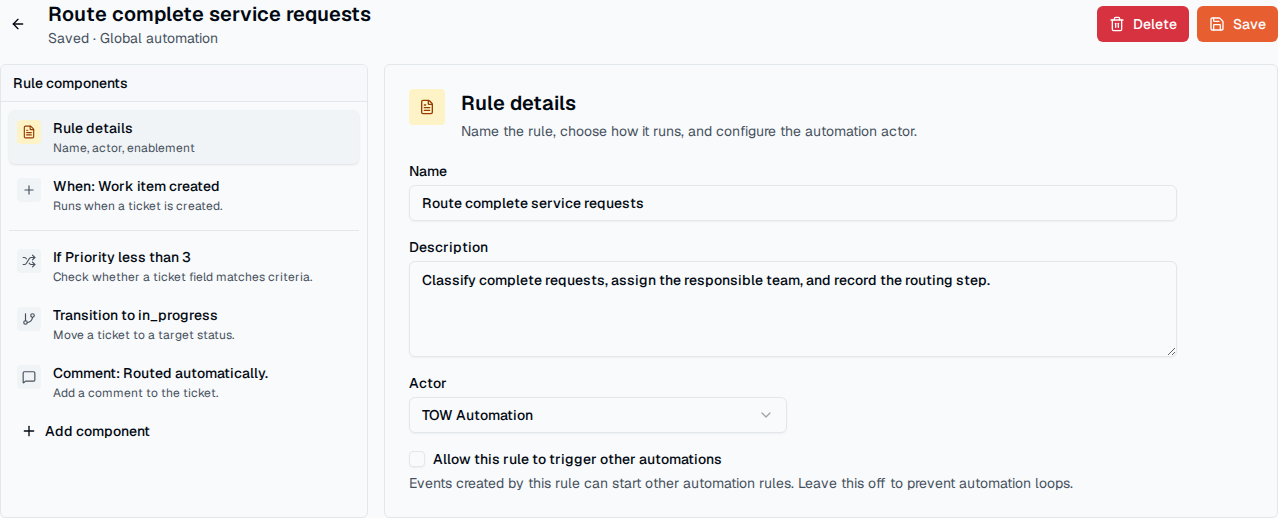
Task: Click the comment bubble icon for Routed automatically
Action: (29, 377)
